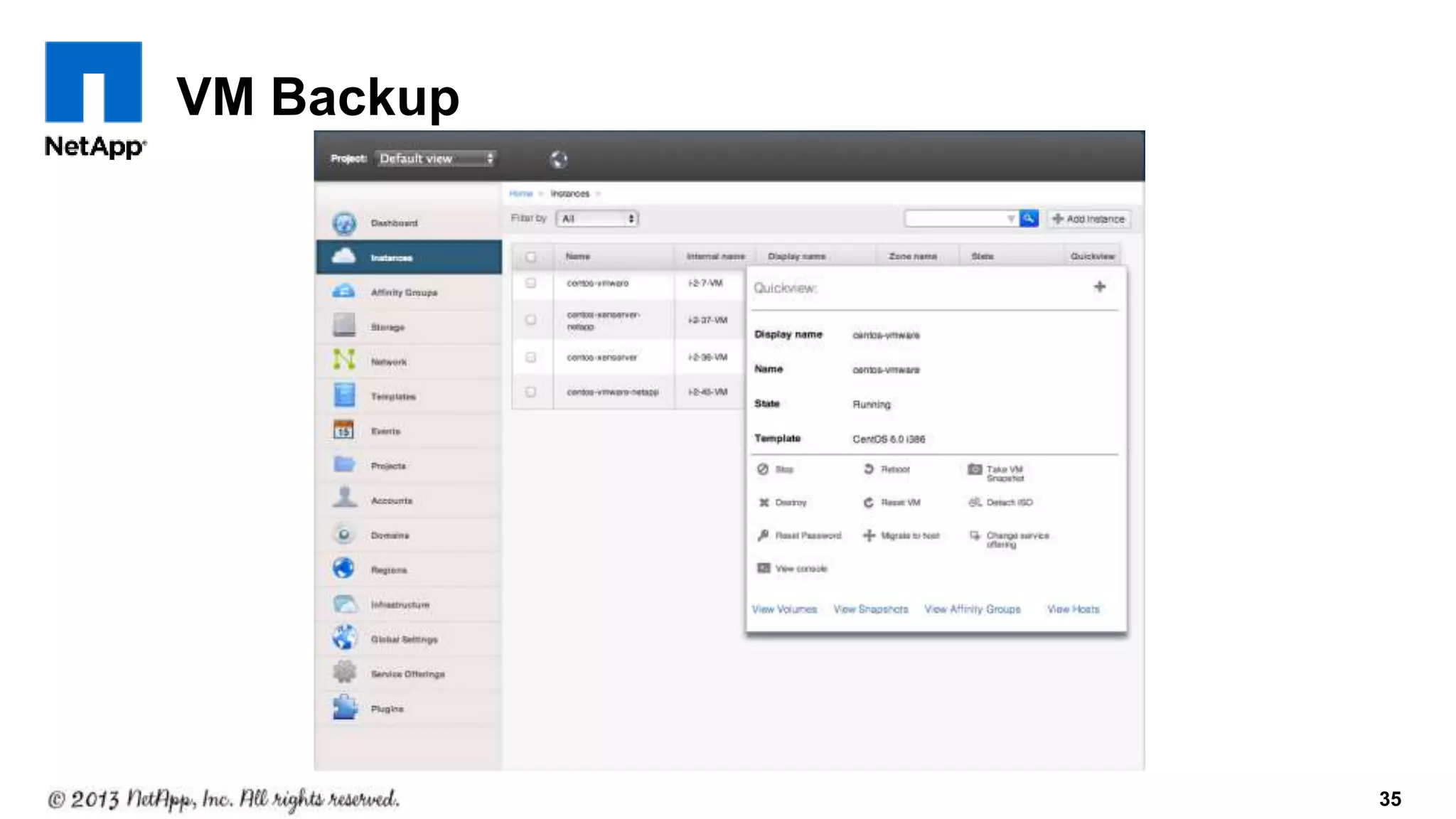1456x819 pixels.
Task: Open the Projects folder icon
Action: click(344, 465)
